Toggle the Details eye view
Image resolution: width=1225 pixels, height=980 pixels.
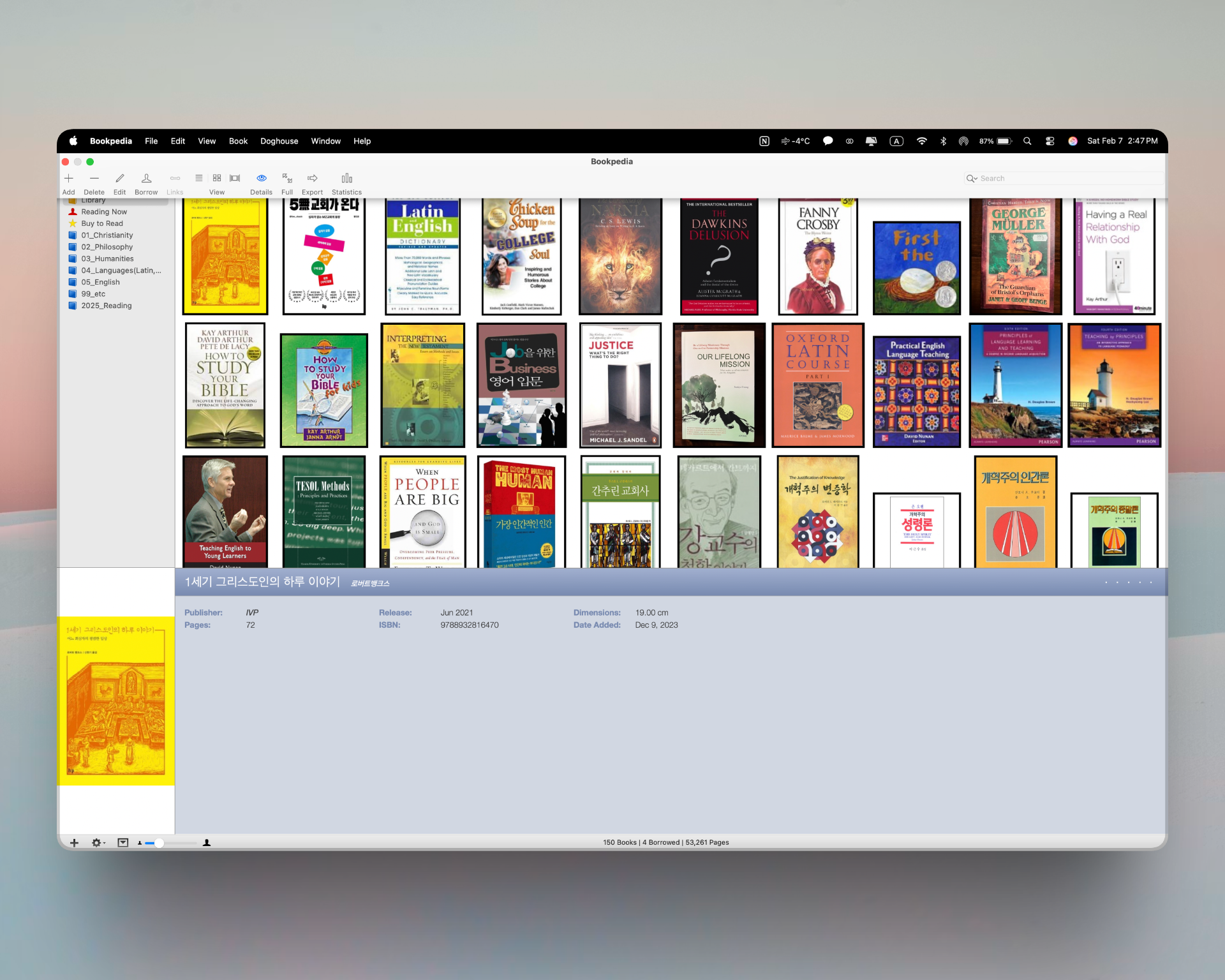click(261, 179)
